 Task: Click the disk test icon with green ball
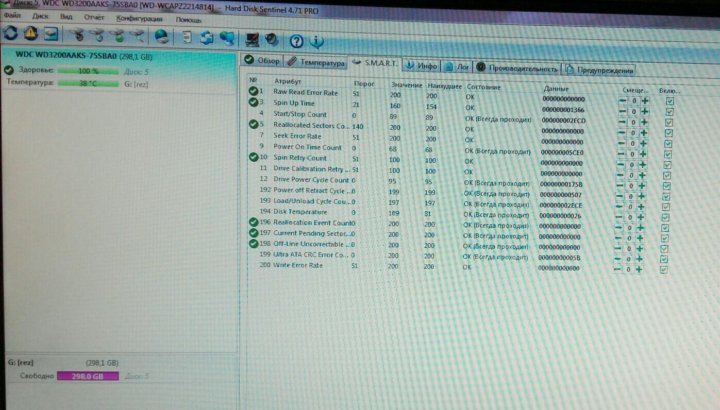pos(118,35)
